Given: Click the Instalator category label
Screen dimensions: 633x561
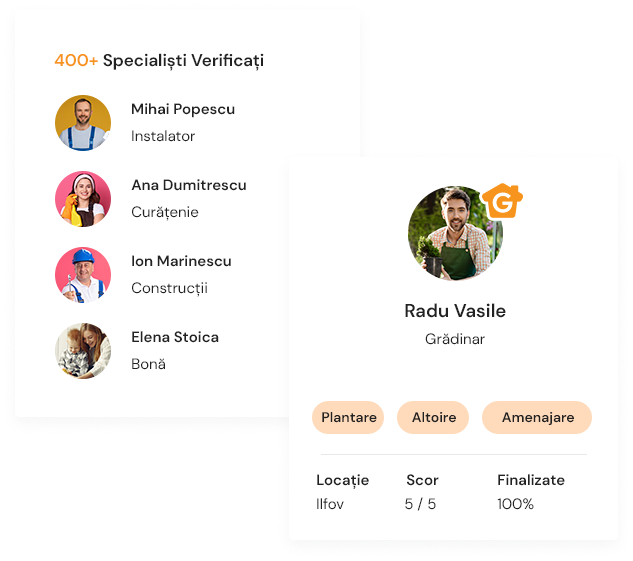Looking at the screenshot, I should point(163,136).
